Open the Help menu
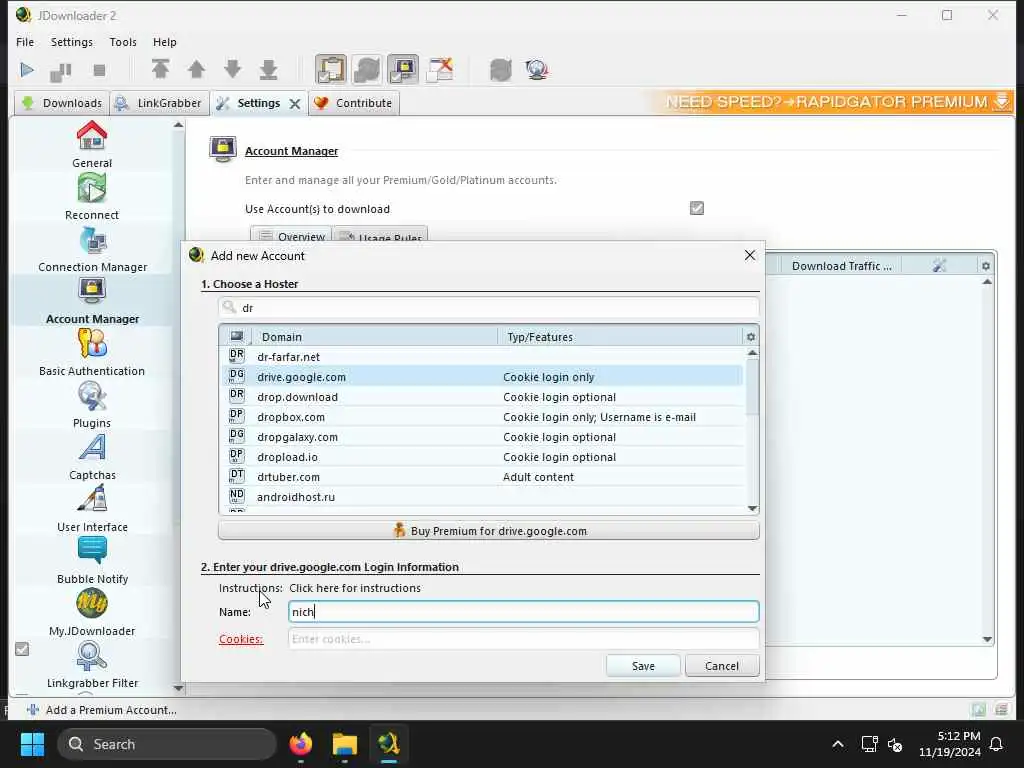The width and height of the screenshot is (1024, 768). click(165, 42)
